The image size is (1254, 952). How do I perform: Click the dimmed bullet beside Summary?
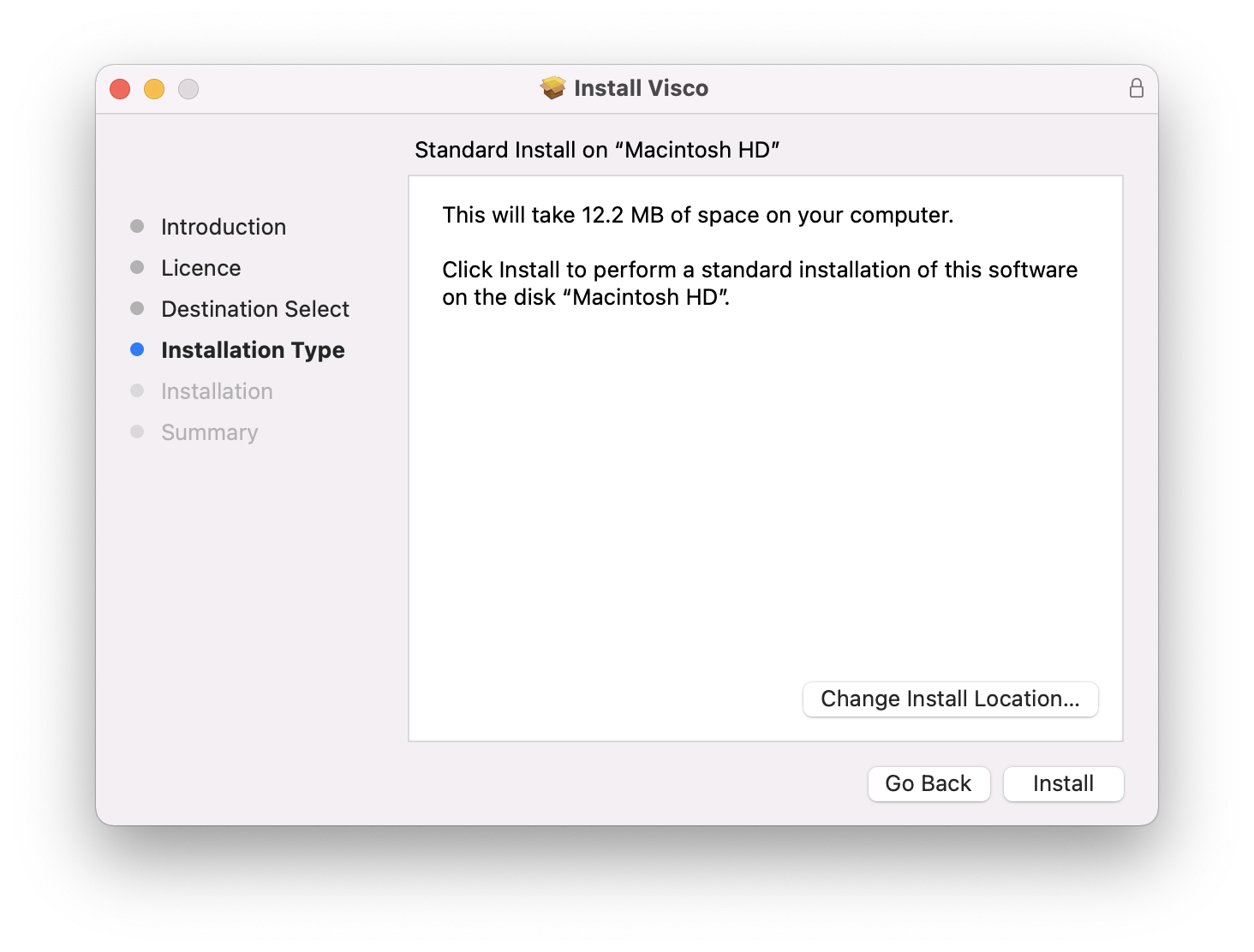pos(137,431)
